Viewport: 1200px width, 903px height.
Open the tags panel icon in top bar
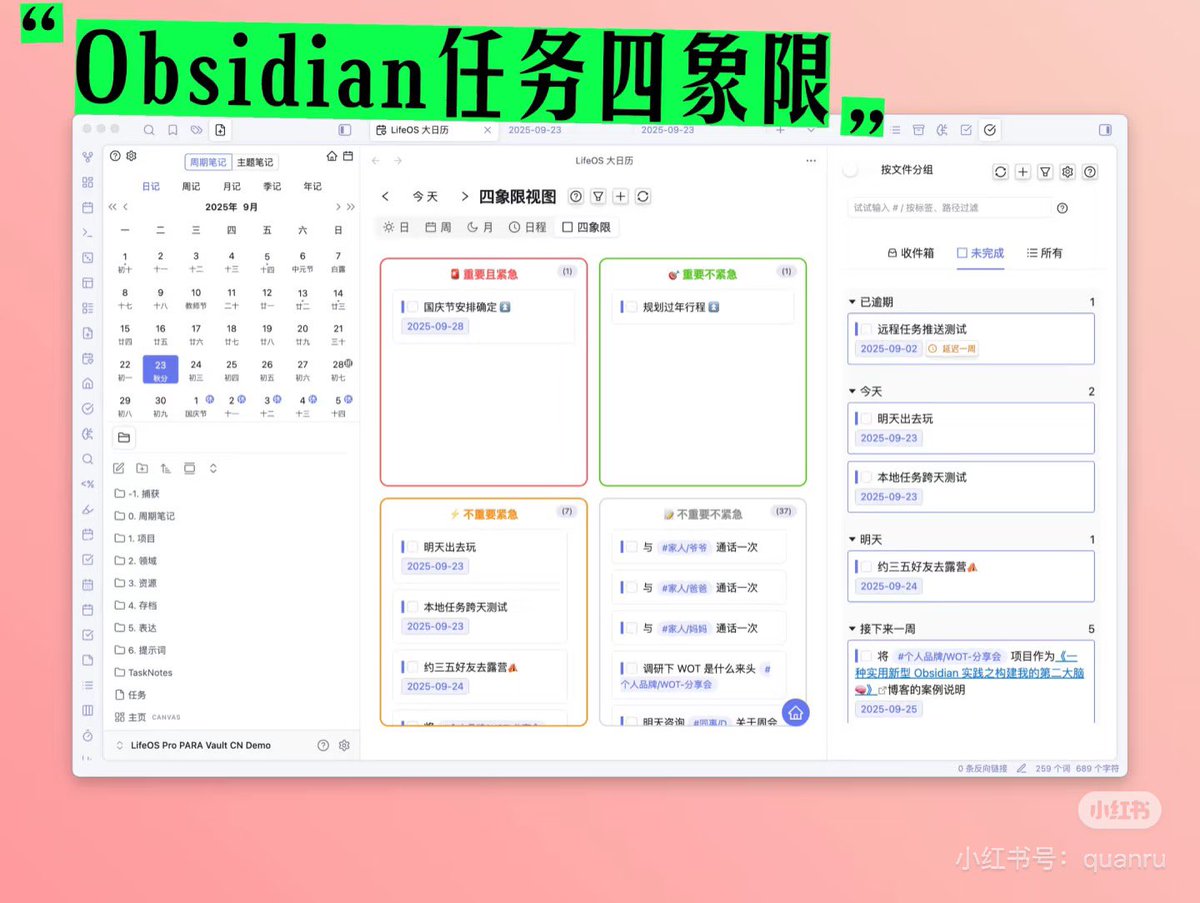[196, 130]
